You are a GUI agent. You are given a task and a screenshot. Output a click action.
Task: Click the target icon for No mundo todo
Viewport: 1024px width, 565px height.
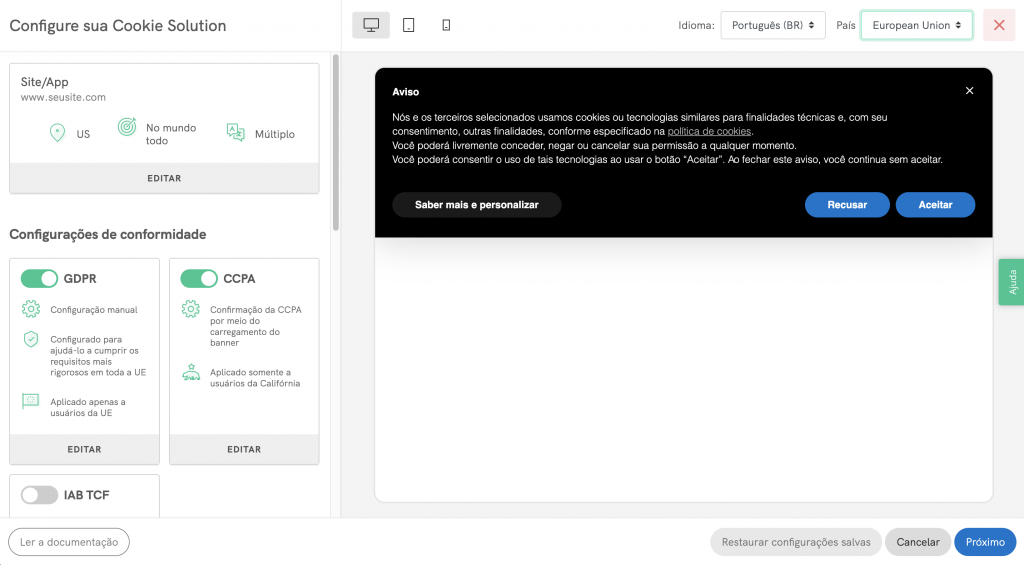point(127,128)
